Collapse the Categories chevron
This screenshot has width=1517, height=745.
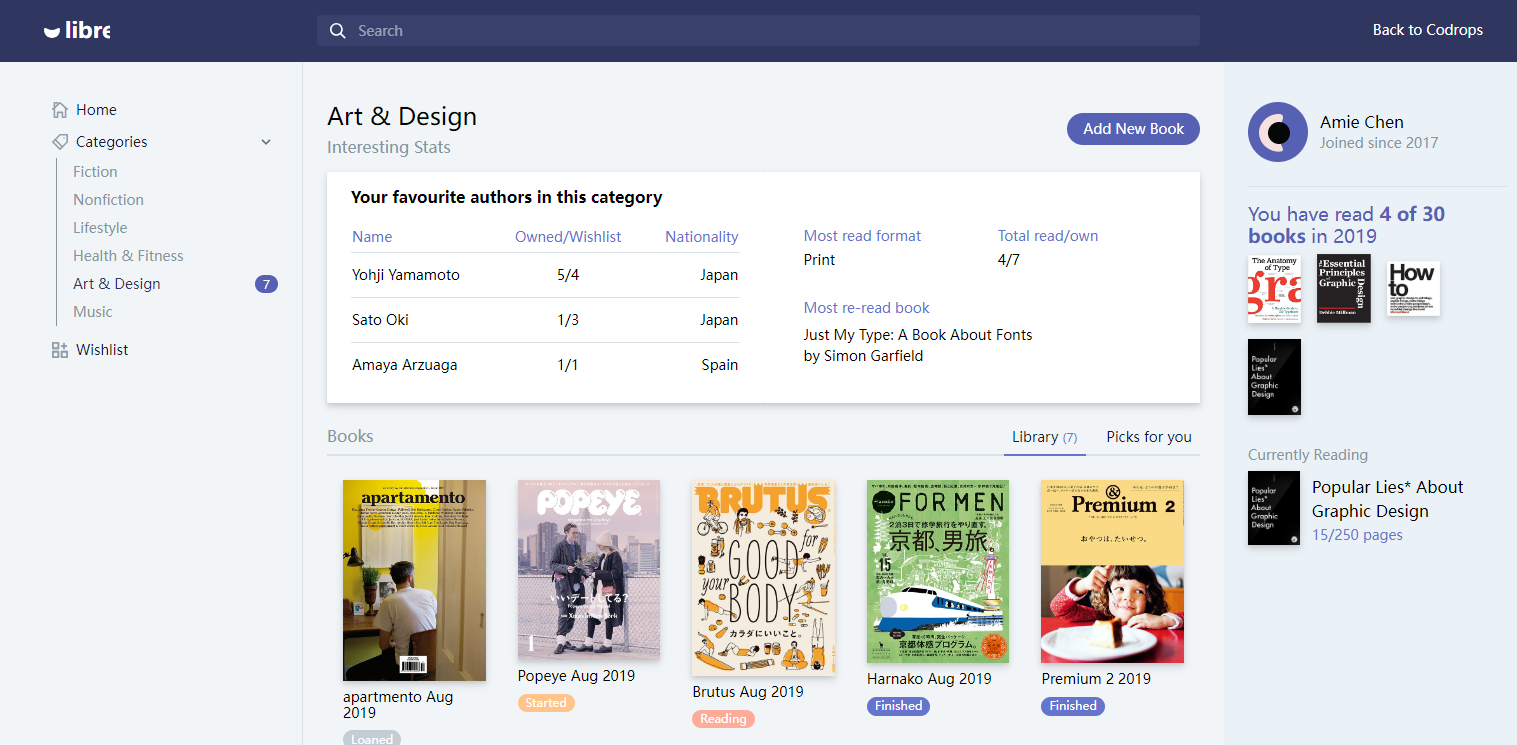266,142
